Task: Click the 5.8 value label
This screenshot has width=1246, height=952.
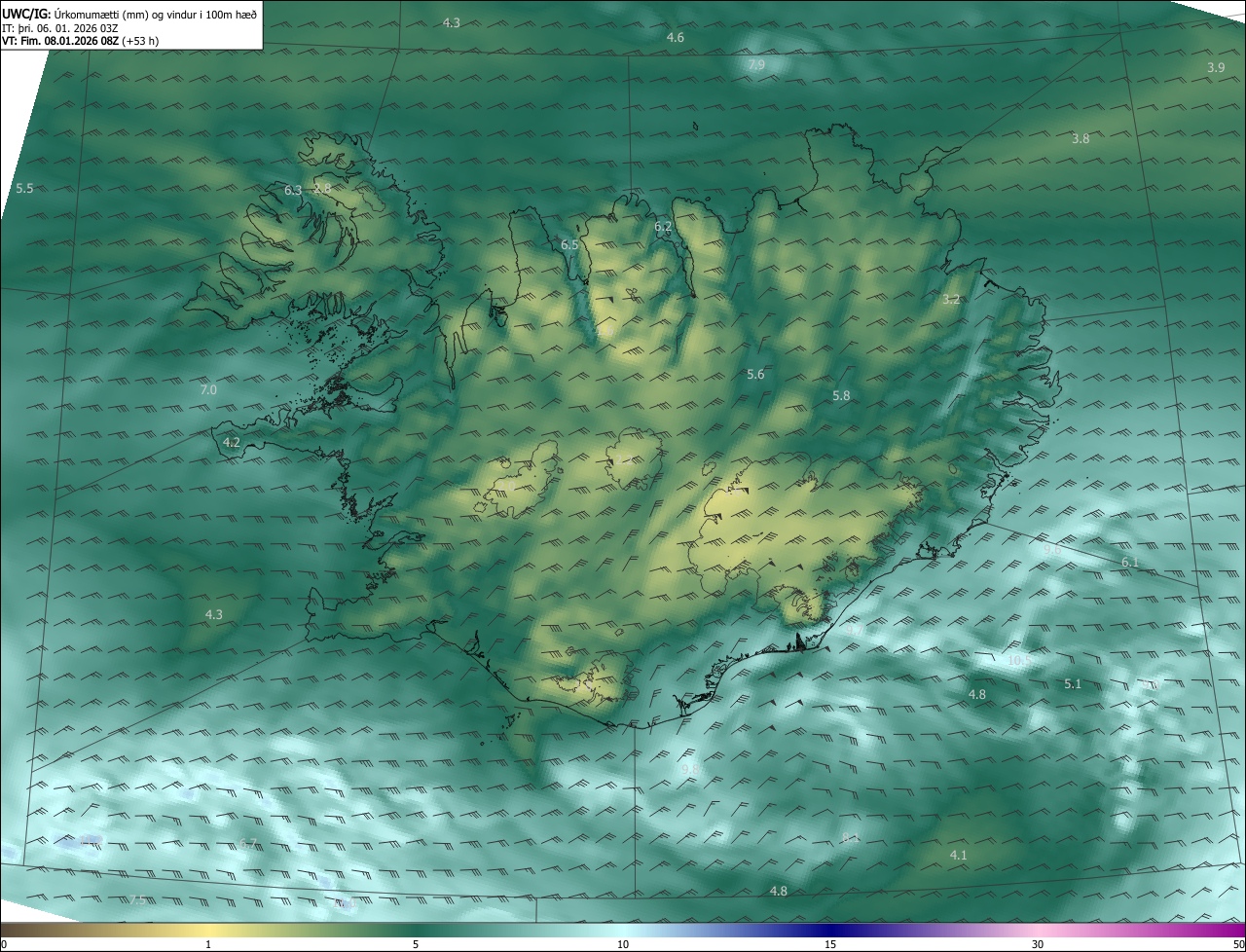Action: [x=841, y=395]
